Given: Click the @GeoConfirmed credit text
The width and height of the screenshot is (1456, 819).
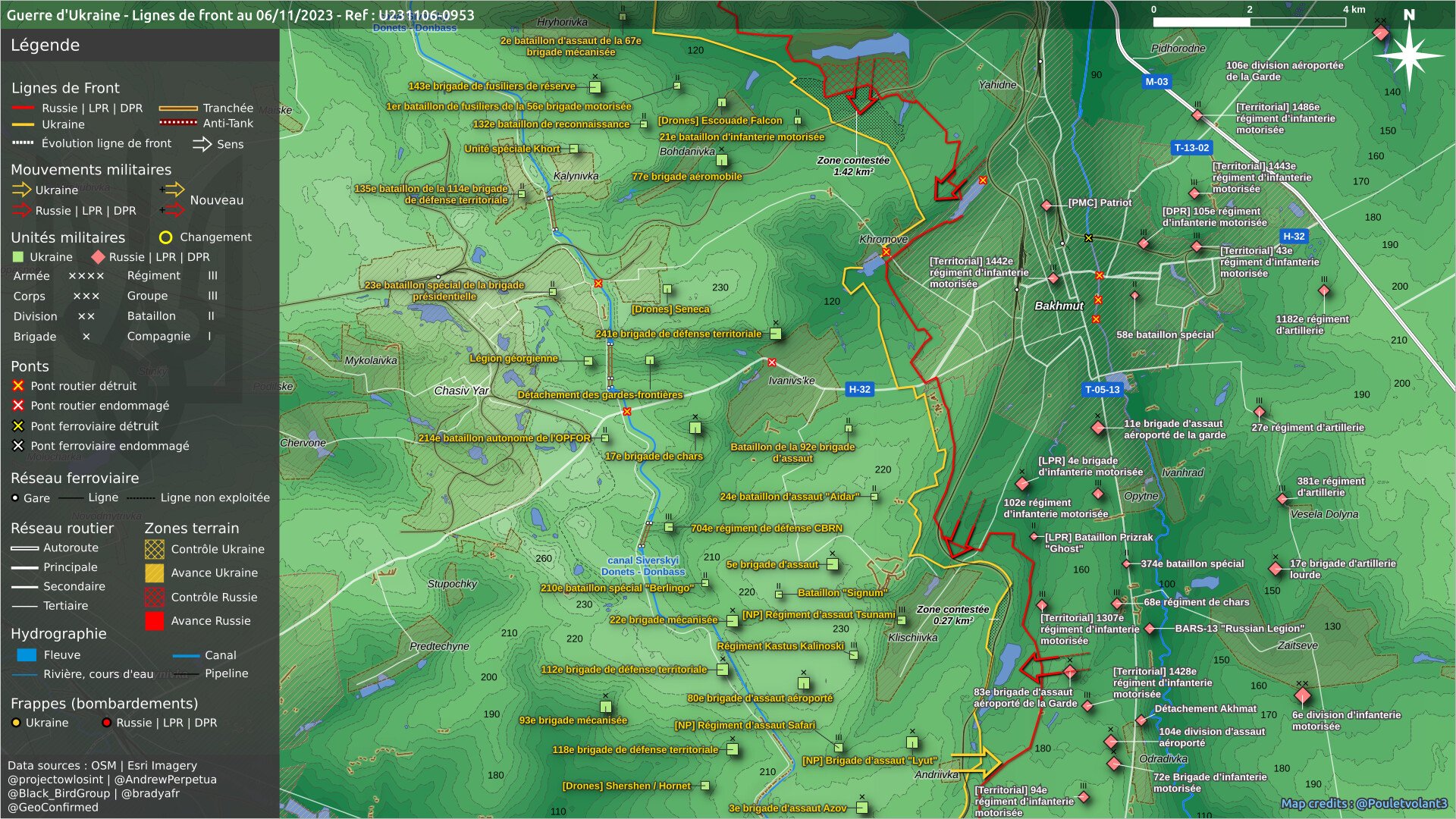Looking at the screenshot, I should tap(53, 807).
